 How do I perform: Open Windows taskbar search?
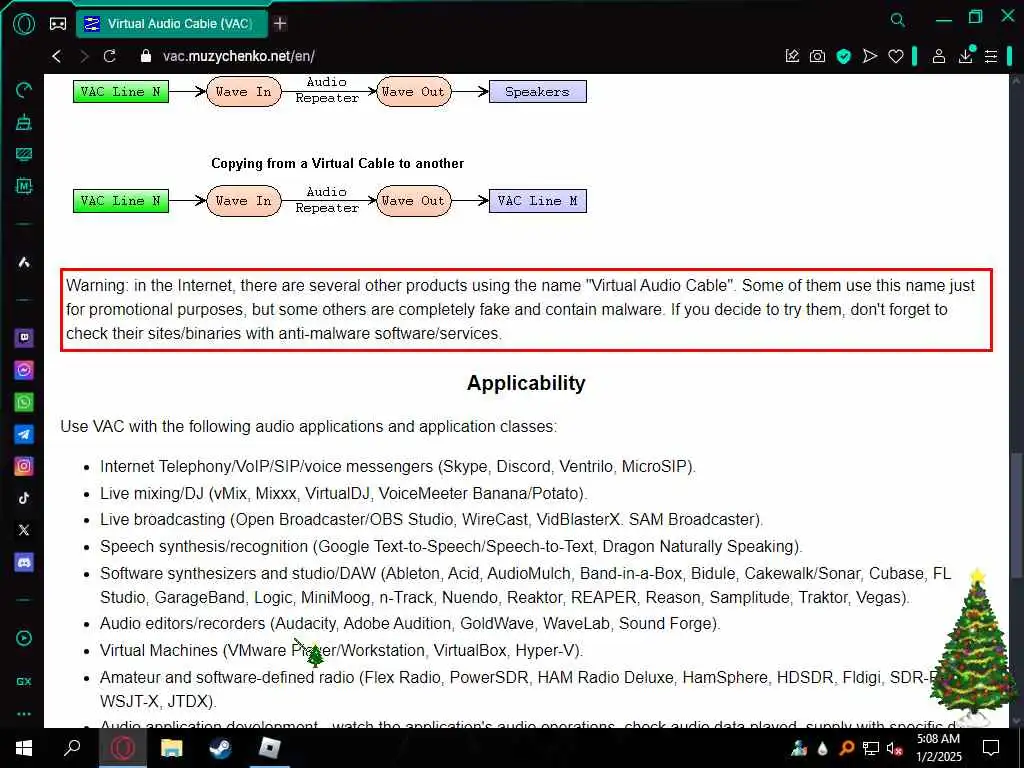[72, 748]
